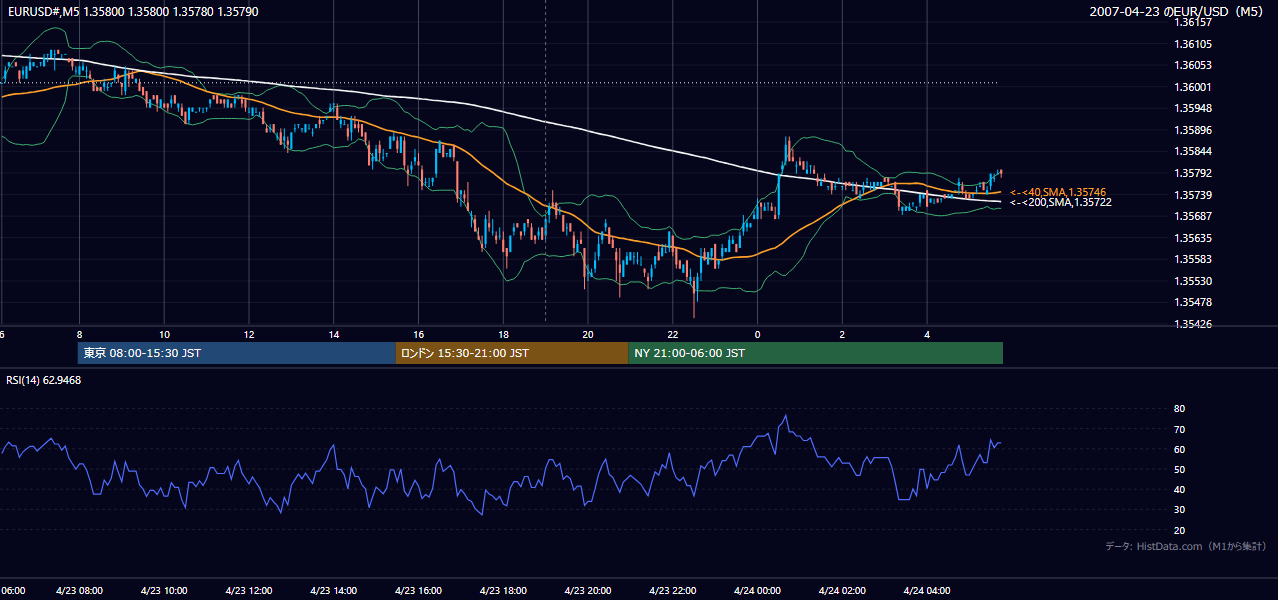Click the RSI scale value 50

pos(1179,469)
